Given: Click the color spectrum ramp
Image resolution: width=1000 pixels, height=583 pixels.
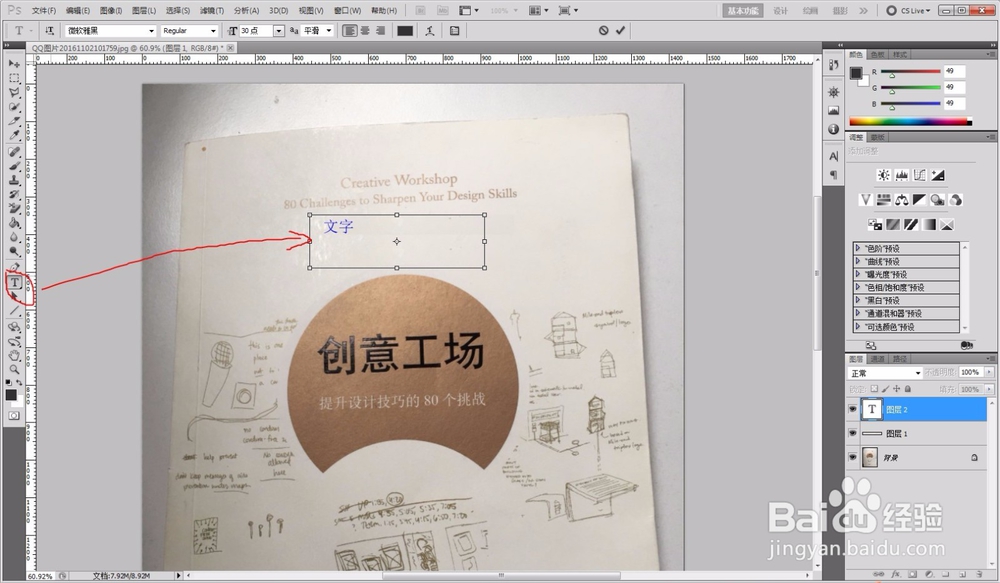Looking at the screenshot, I should 911,121.
